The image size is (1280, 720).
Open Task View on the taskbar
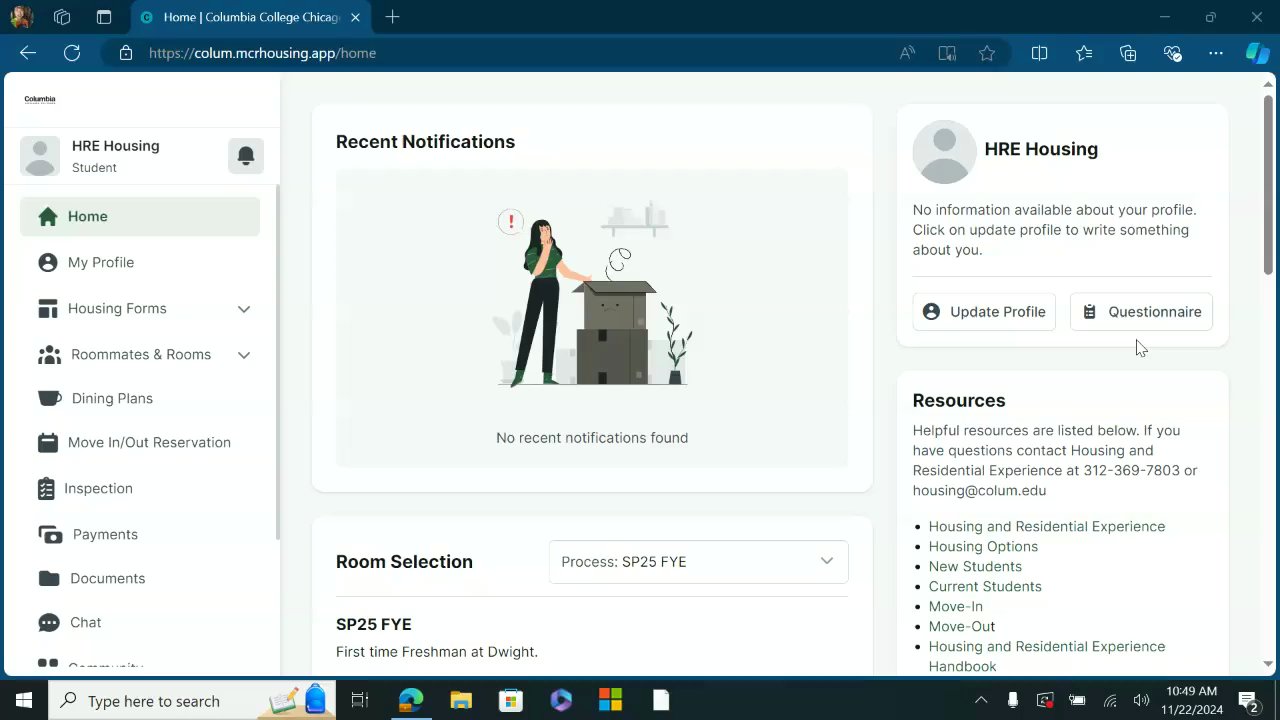coord(360,700)
